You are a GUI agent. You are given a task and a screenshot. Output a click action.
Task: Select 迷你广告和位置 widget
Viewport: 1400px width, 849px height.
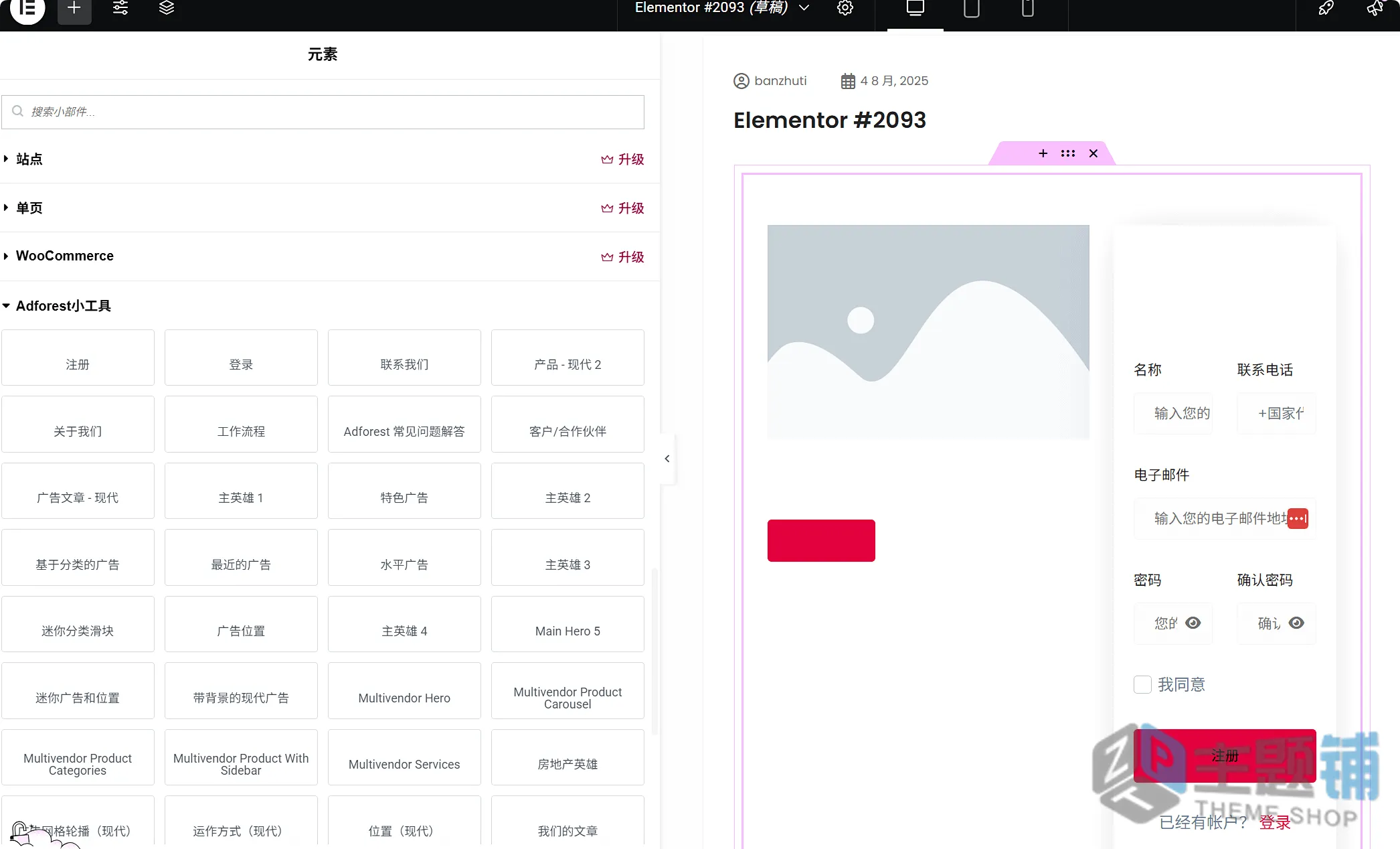78,691
